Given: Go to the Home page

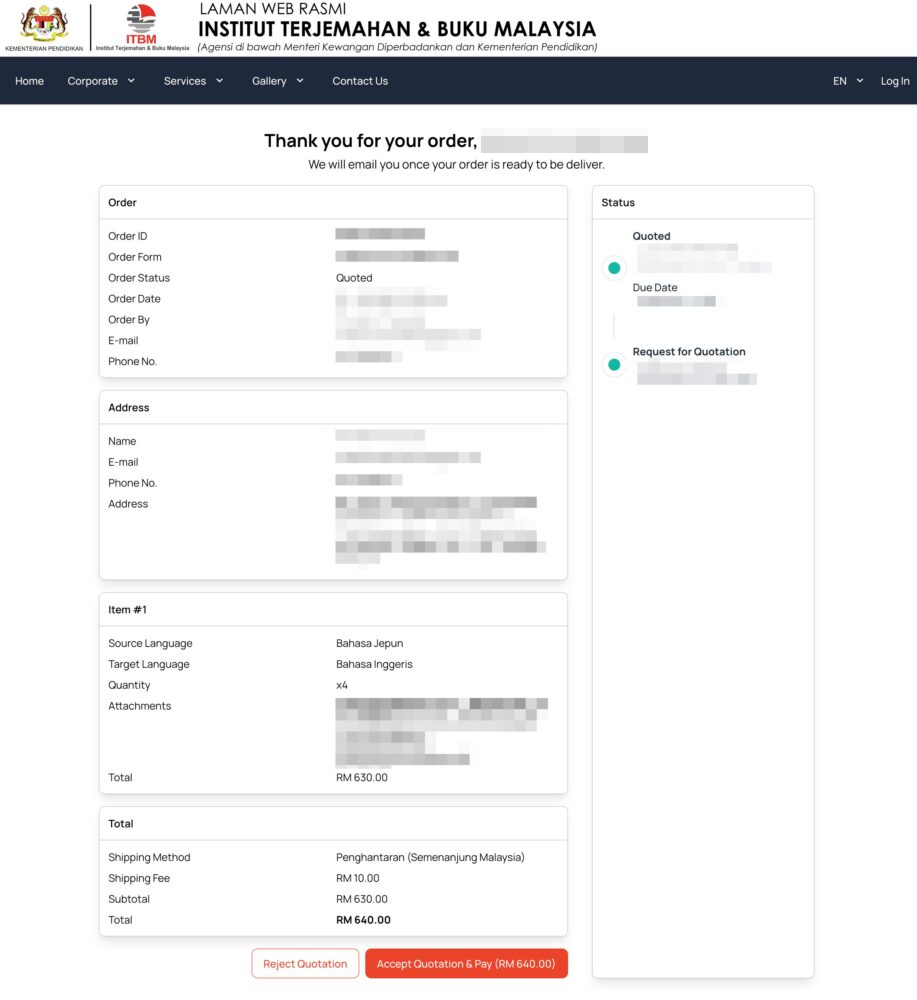Looking at the screenshot, I should (x=29, y=81).
